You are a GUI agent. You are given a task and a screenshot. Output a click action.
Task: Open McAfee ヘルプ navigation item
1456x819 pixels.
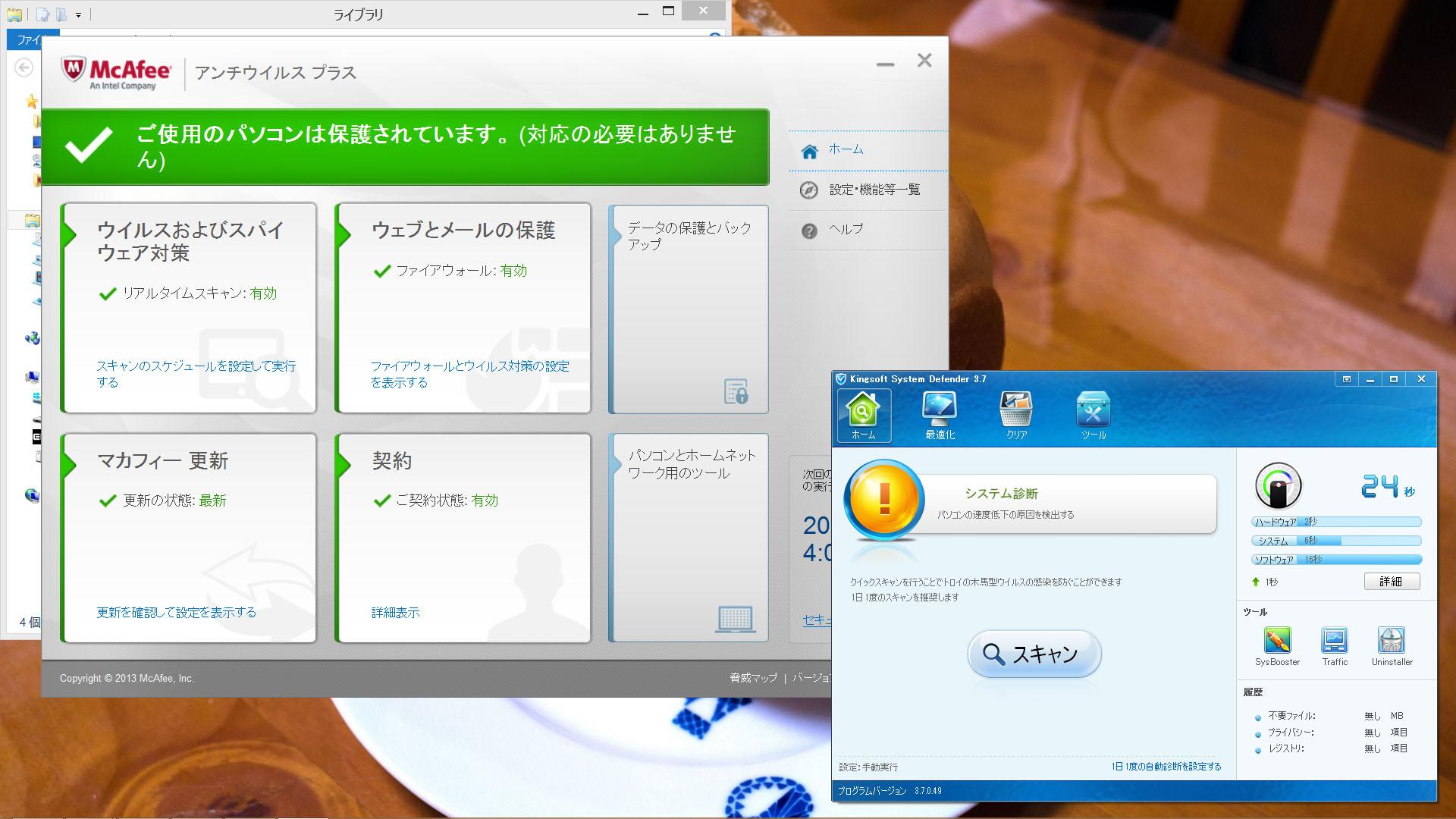coord(845,230)
